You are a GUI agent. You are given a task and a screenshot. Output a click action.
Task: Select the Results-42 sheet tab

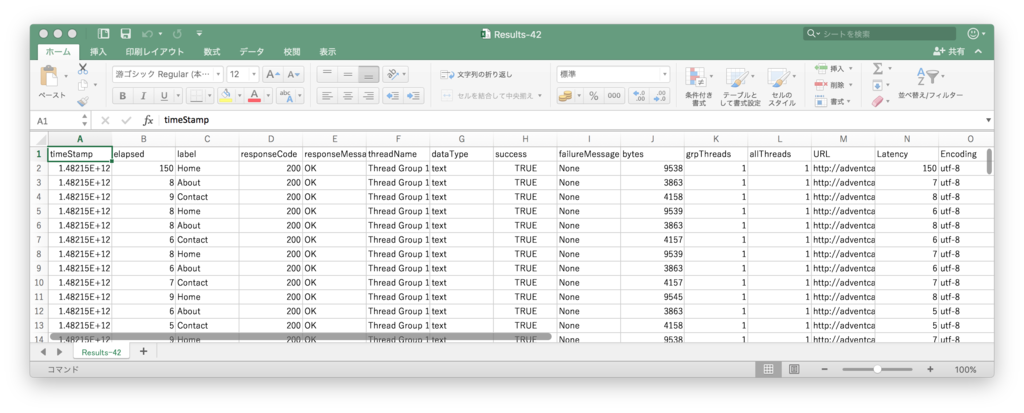[101, 352]
